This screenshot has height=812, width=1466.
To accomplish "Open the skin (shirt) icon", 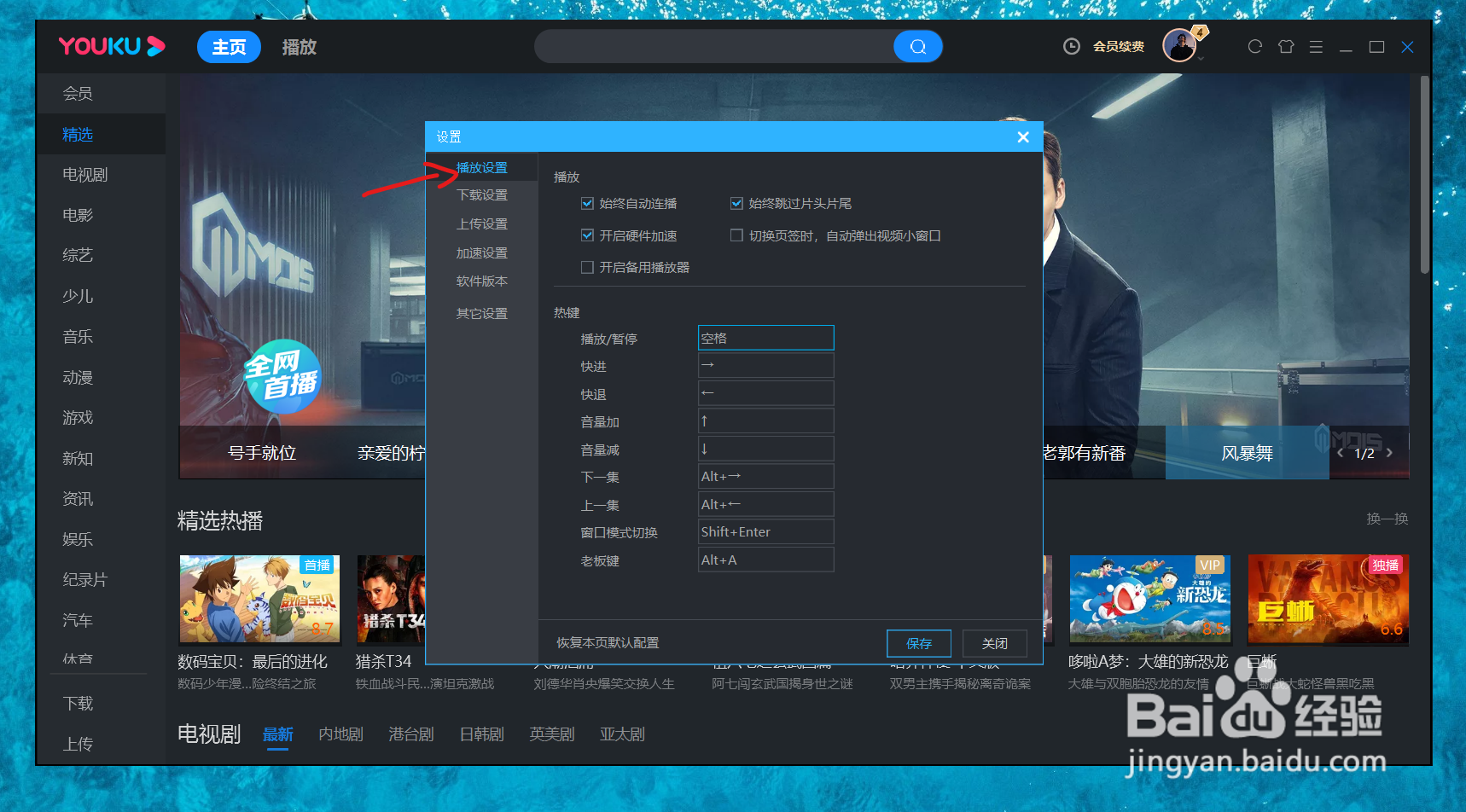I will coord(1286,47).
